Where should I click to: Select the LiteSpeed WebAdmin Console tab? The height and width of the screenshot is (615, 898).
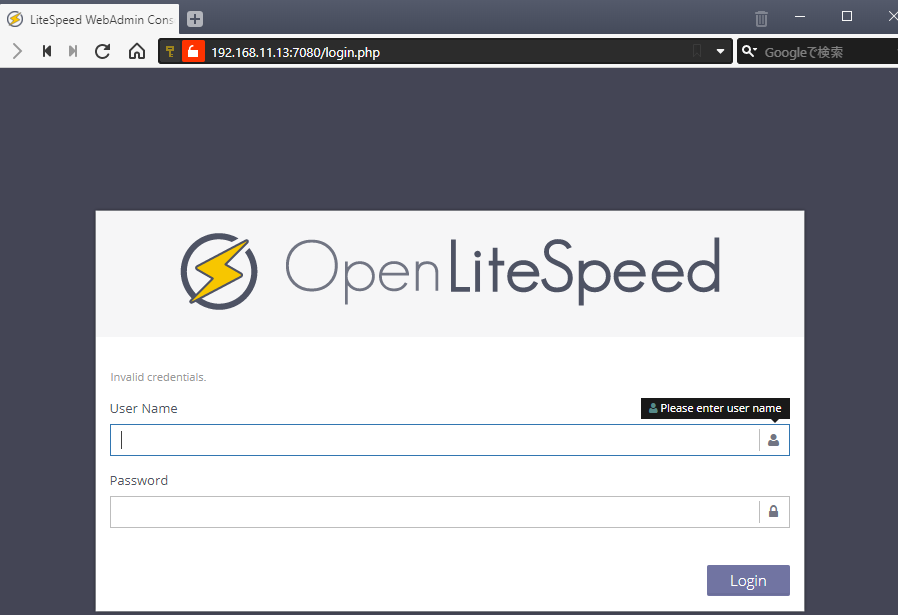coord(90,18)
